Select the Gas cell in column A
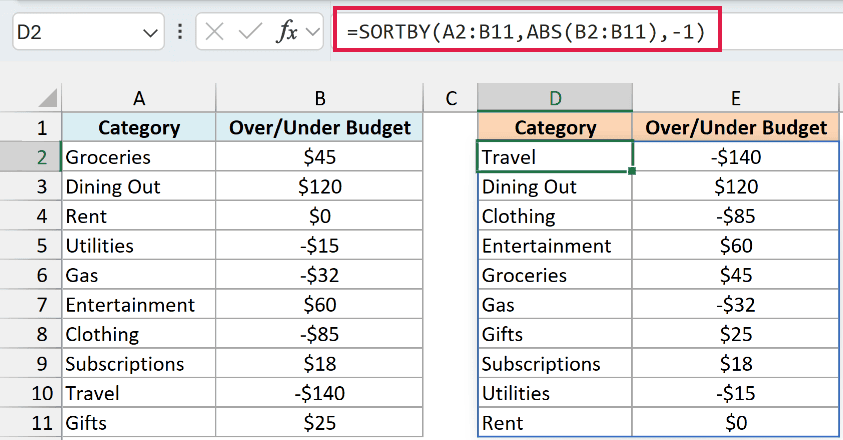843x440 pixels. click(x=139, y=275)
